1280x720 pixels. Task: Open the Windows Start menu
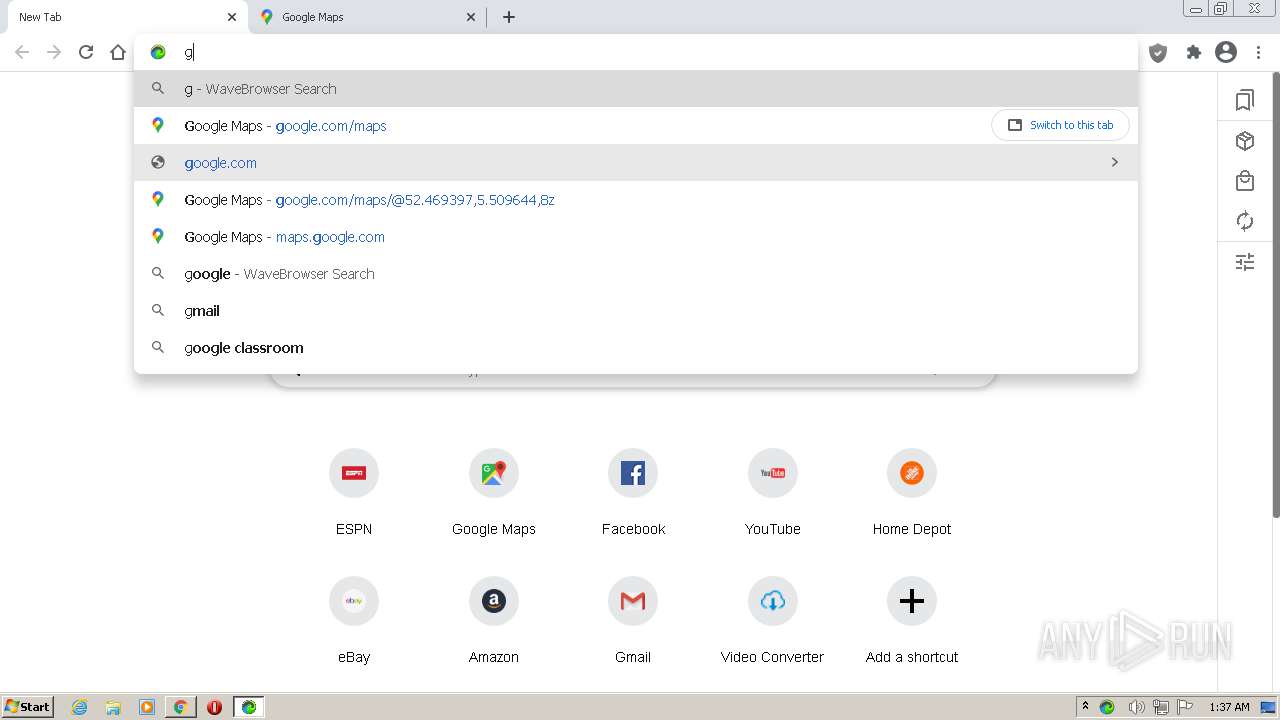(x=28, y=706)
